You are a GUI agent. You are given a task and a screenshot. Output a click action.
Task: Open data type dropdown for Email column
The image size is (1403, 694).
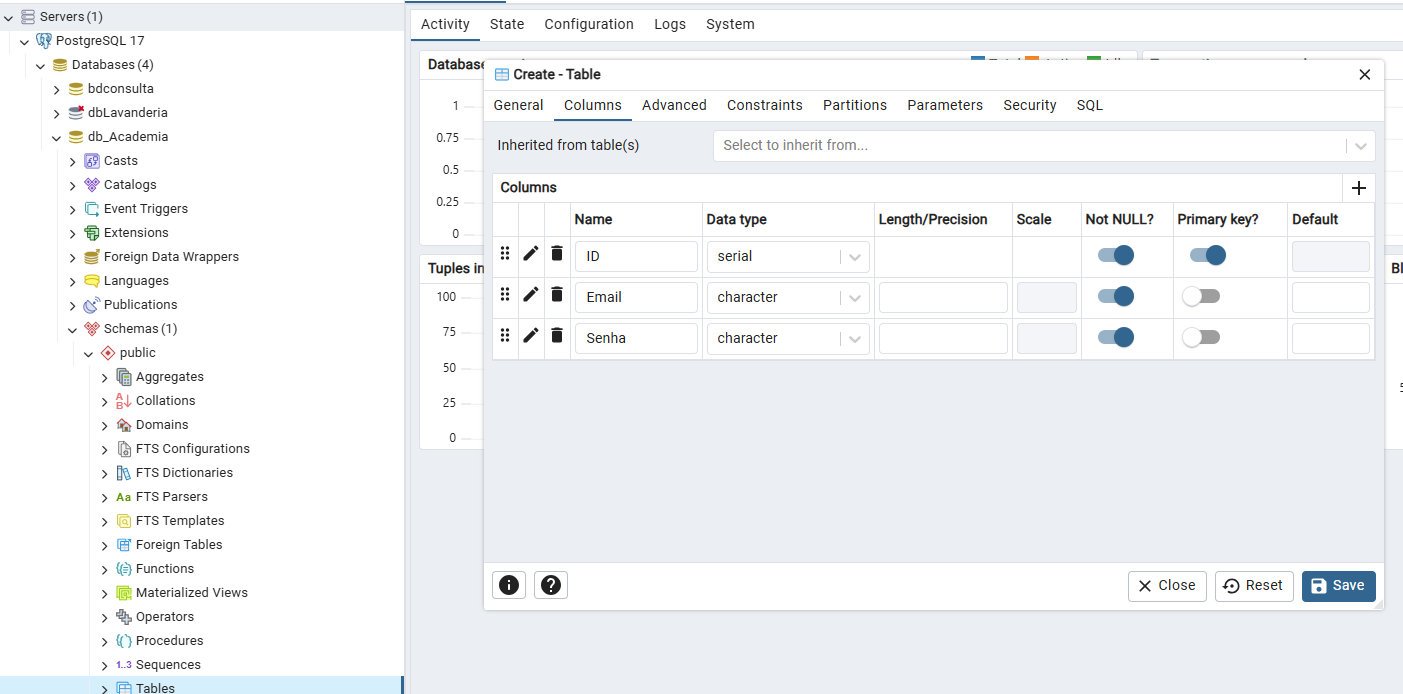coord(855,298)
